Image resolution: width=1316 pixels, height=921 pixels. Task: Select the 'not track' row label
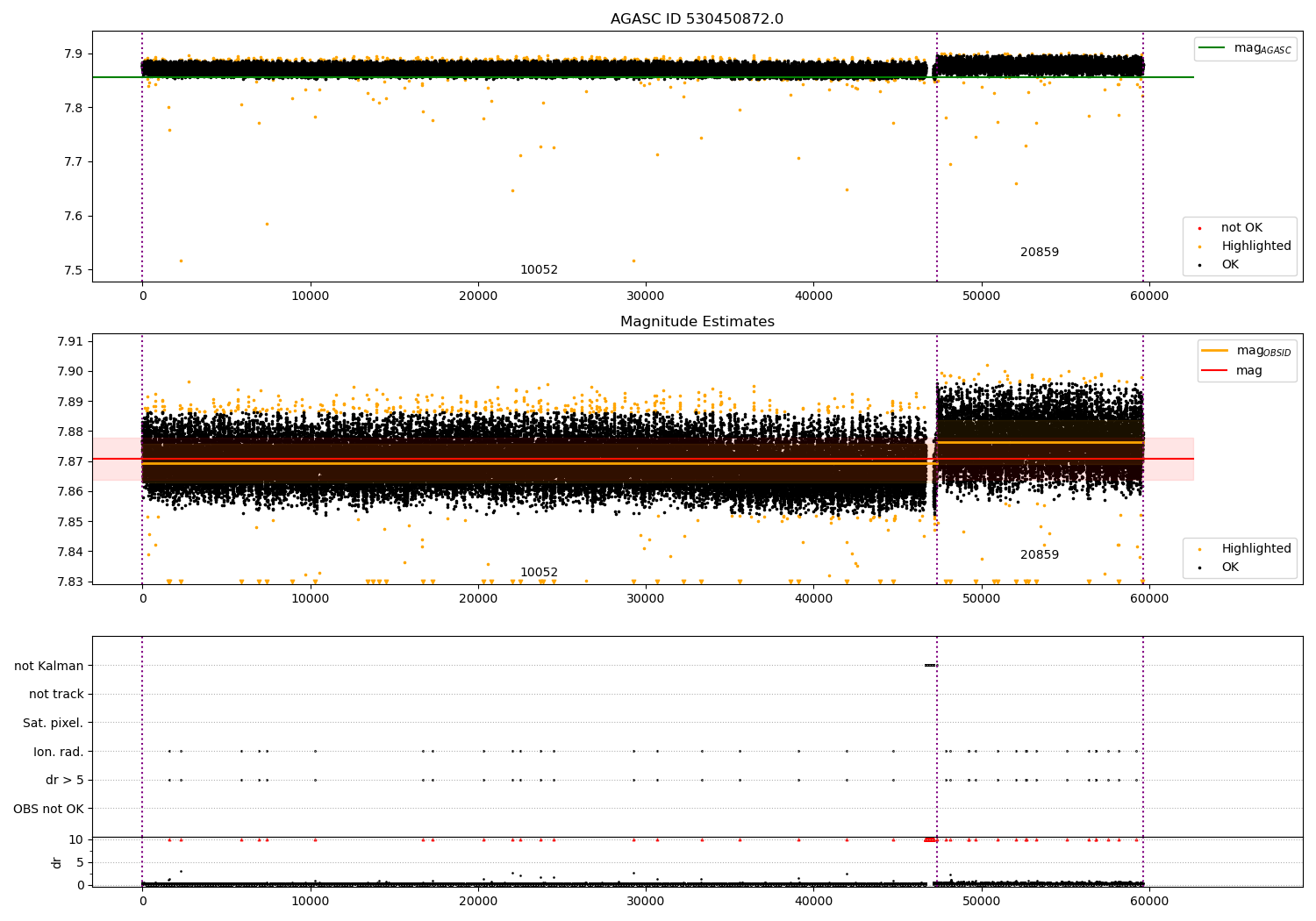point(56,694)
